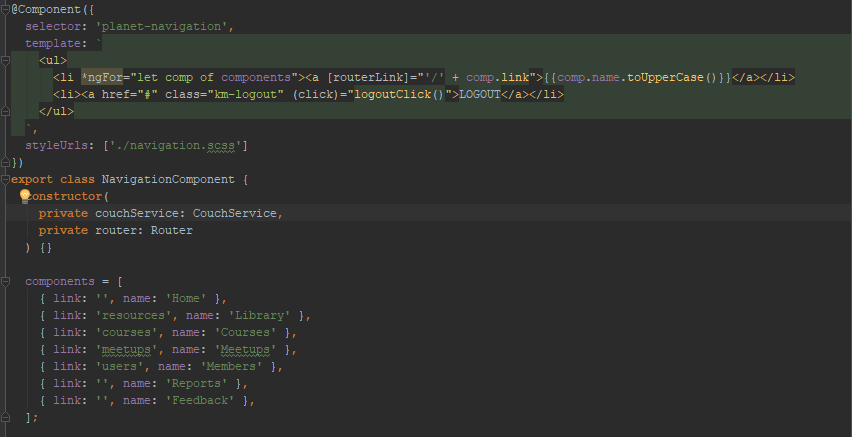Click the constructor keyword
852x437 pixels.
pos(66,196)
